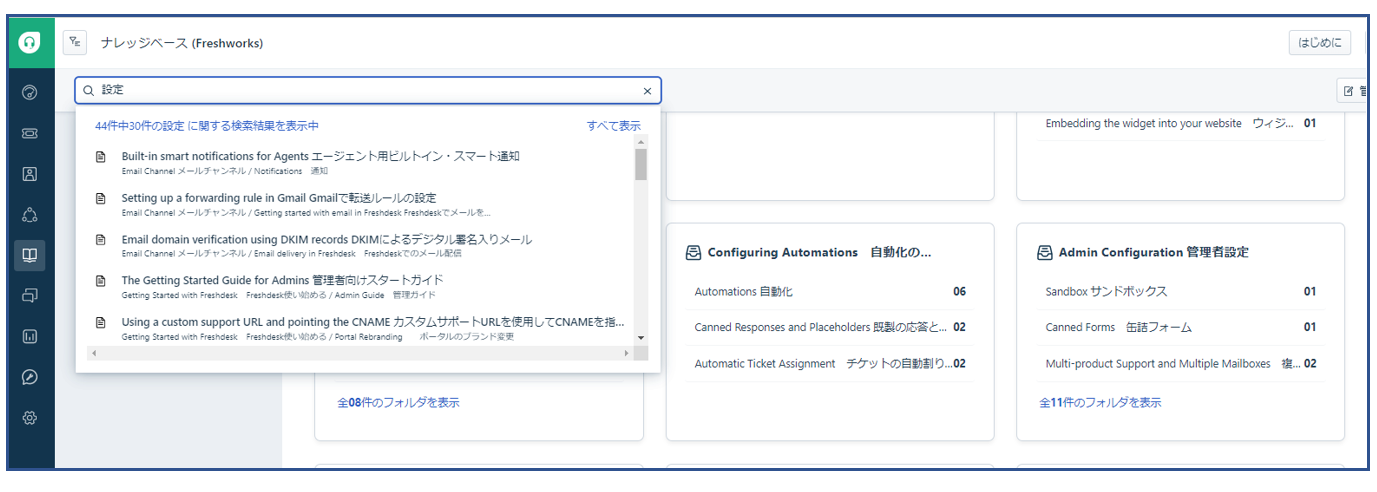Click document icon of DKIM verification result
Viewport: 1377px width, 492px height.
100,240
